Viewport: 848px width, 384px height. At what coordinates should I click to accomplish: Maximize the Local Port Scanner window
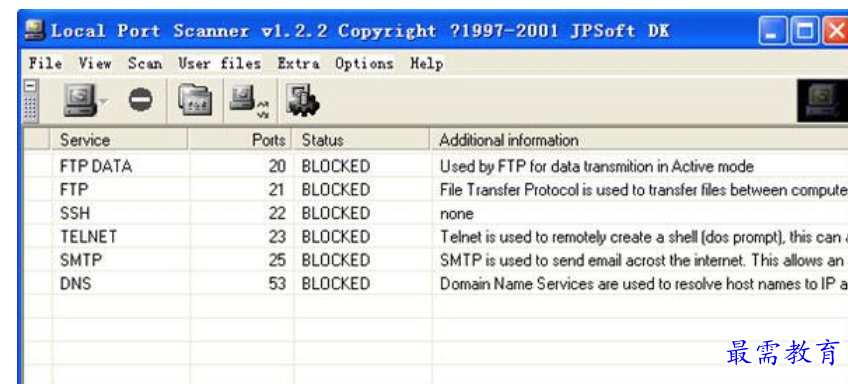click(x=805, y=30)
